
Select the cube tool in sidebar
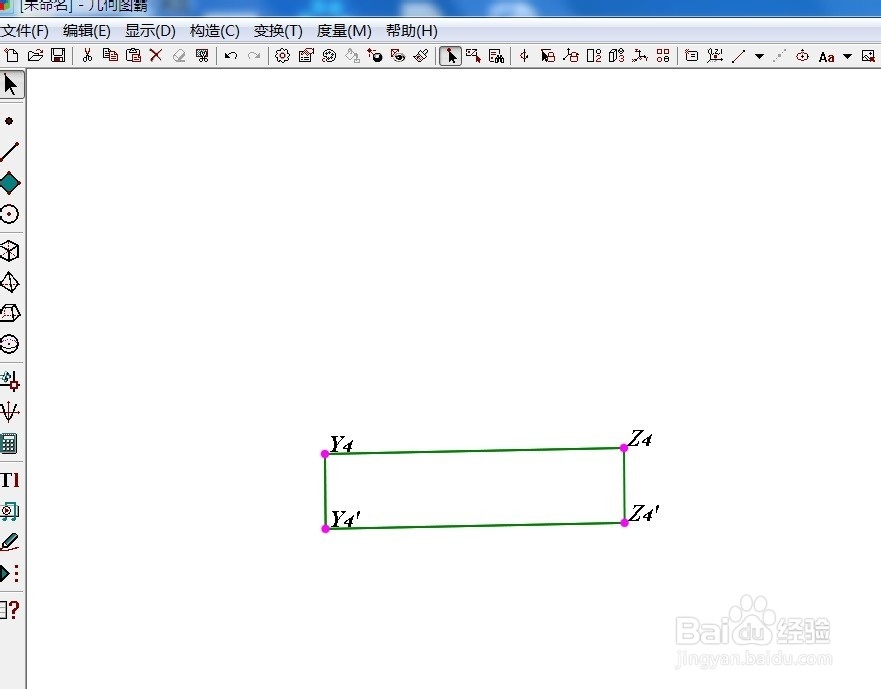point(10,251)
